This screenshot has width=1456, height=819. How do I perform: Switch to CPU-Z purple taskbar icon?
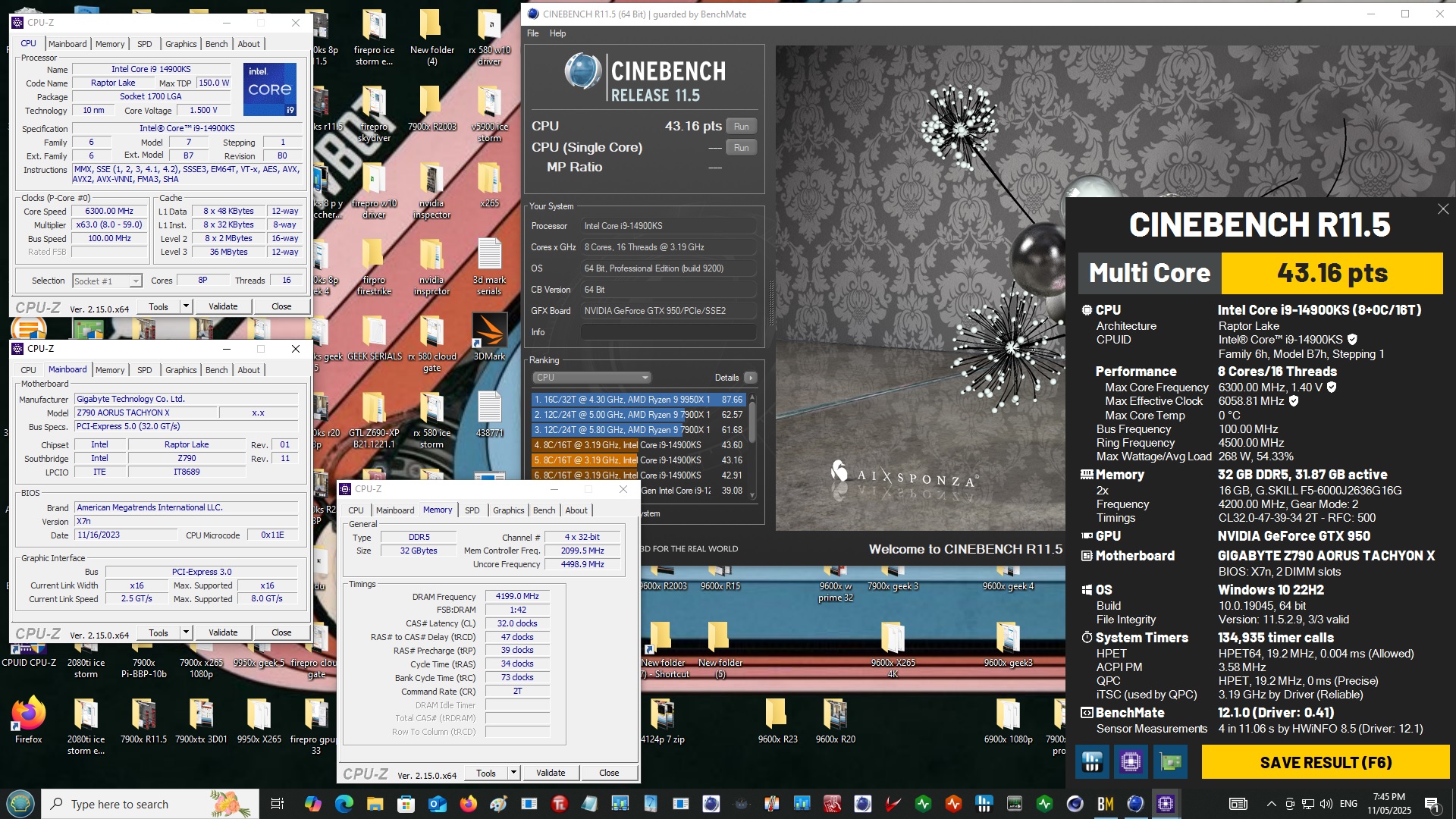1166,804
